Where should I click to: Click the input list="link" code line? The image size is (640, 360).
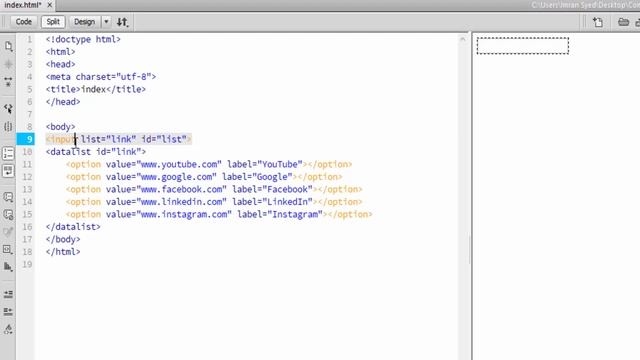(118, 139)
